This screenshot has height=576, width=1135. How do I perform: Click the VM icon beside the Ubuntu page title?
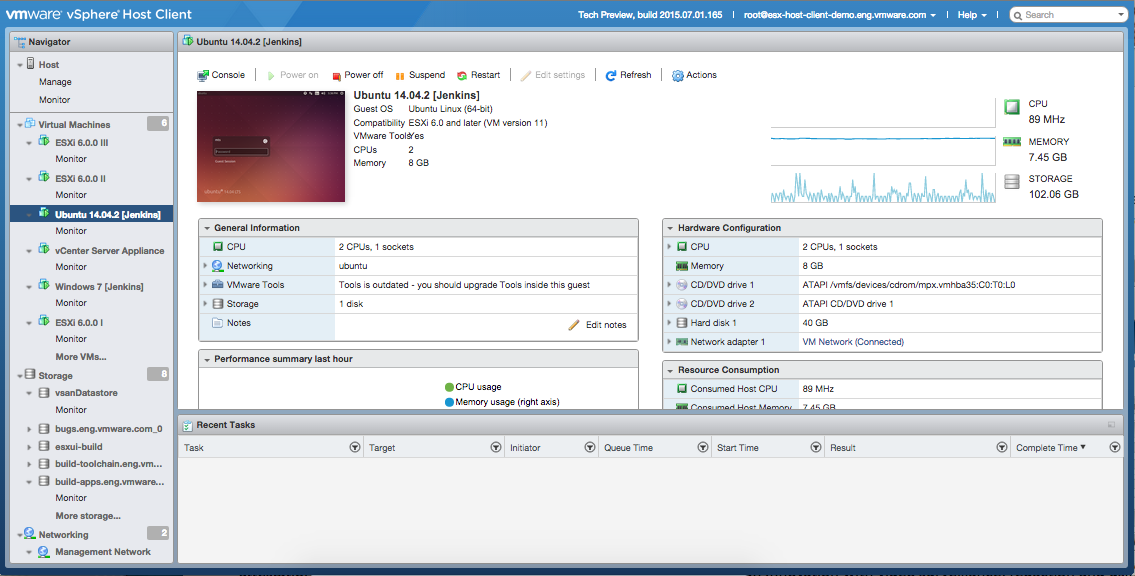coord(187,41)
